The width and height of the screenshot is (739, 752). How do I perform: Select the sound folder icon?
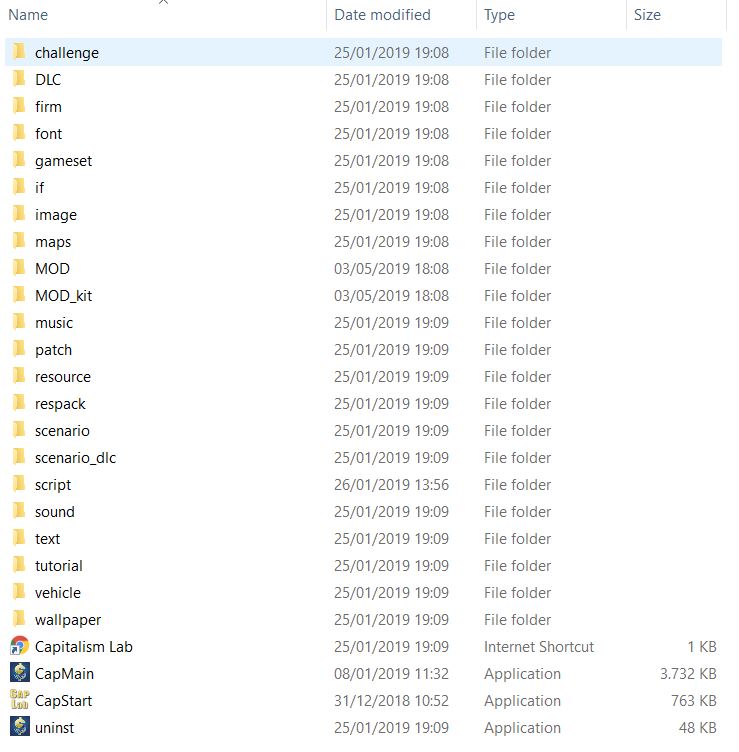coord(19,511)
